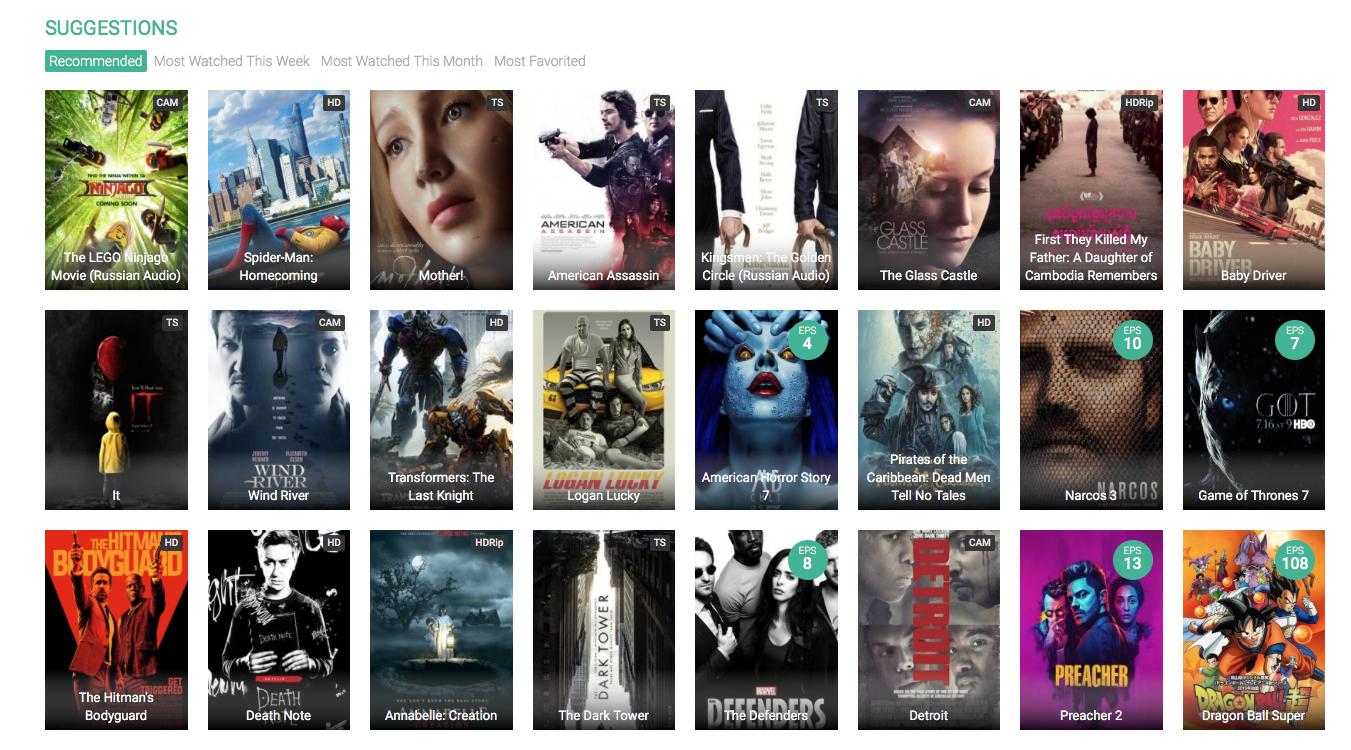Click the EPS 13 badge on Preacher 2
The image size is (1351, 750).
(x=1132, y=559)
